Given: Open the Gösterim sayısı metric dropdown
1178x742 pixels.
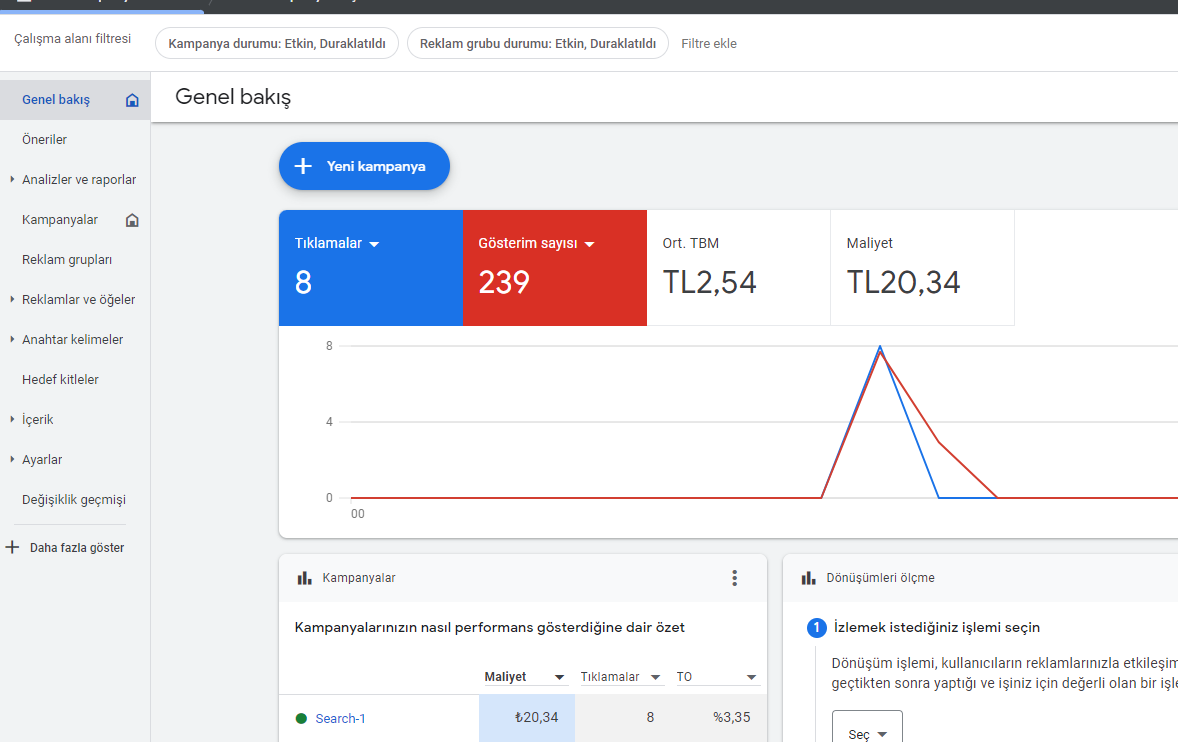Looking at the screenshot, I should (x=589, y=244).
